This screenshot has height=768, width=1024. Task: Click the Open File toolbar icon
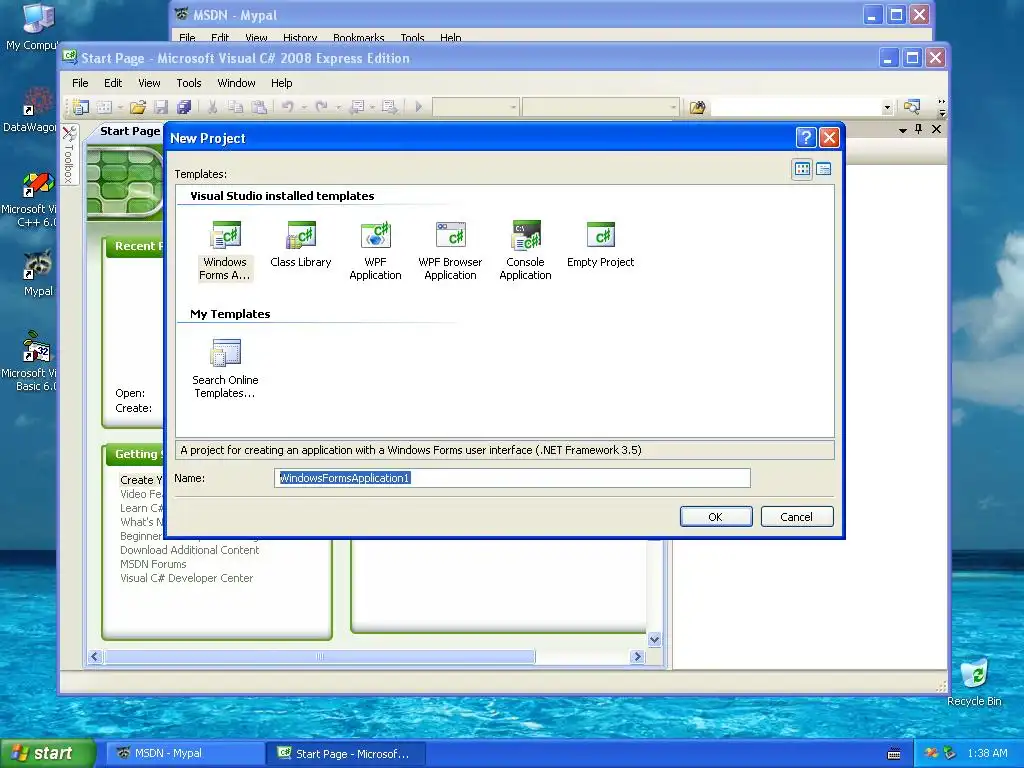click(138, 106)
